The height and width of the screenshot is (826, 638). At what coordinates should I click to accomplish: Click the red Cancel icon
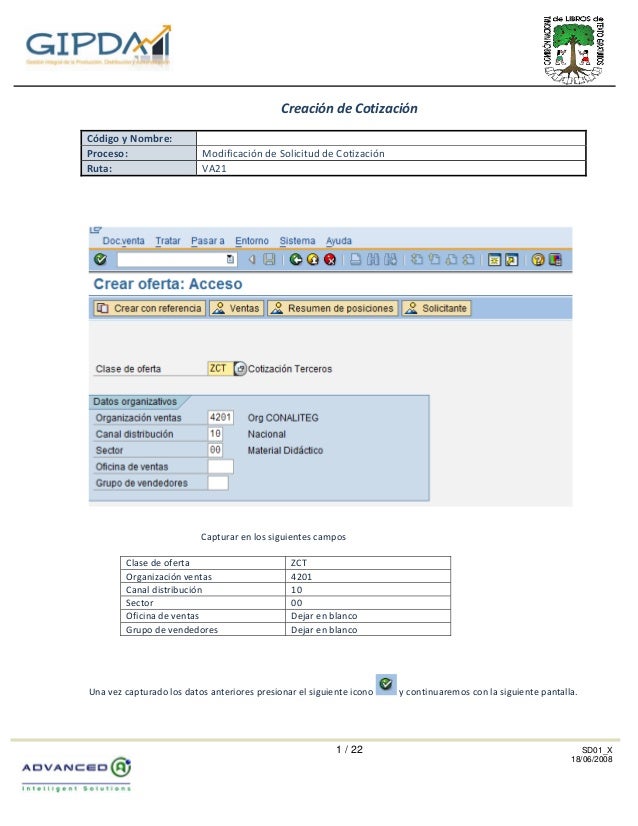click(330, 259)
